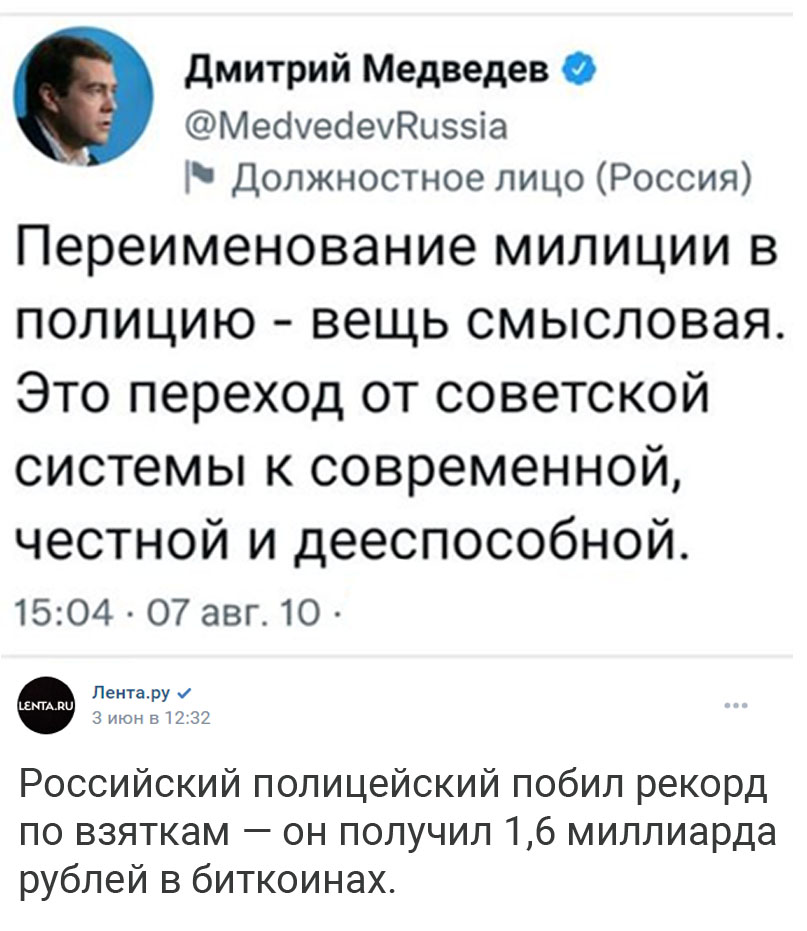Viewport: 807px width, 931px height.
Task: Open Дмитрий Медведев's profile photo
Action: [x=84, y=96]
